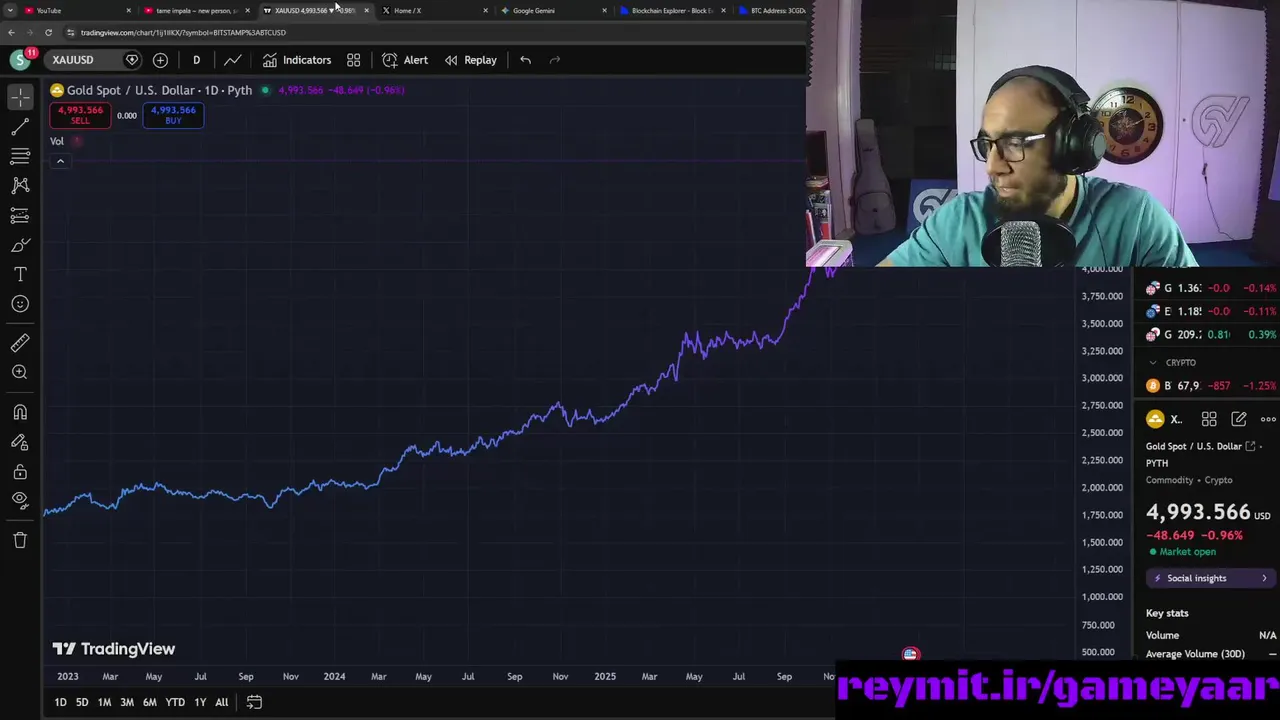Image resolution: width=1280 pixels, height=720 pixels.
Task: Open the go to date calendar icon
Action: point(254,702)
